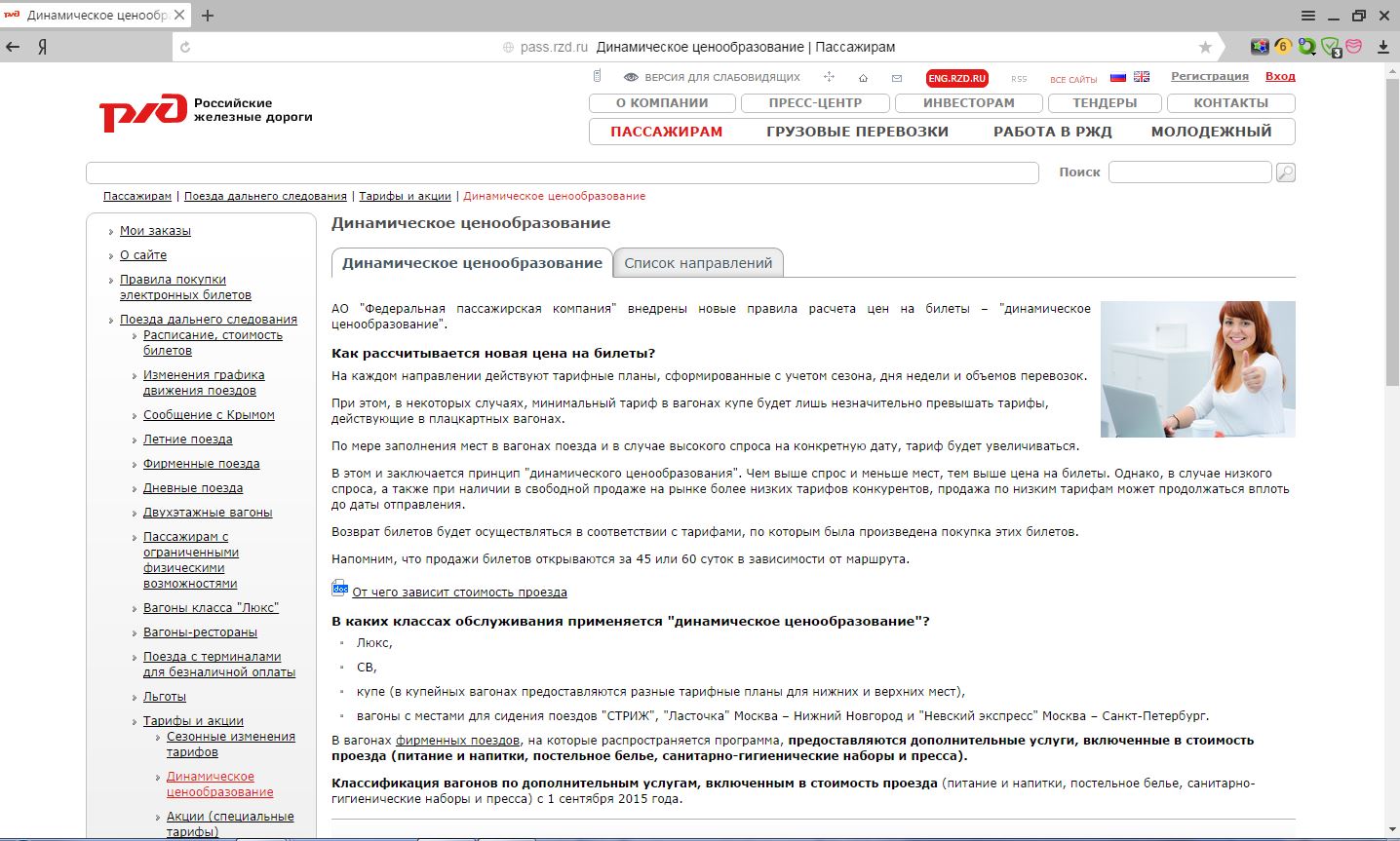This screenshot has width=1400, height=841.
Task: Click the Вход login link
Action: (x=1280, y=76)
